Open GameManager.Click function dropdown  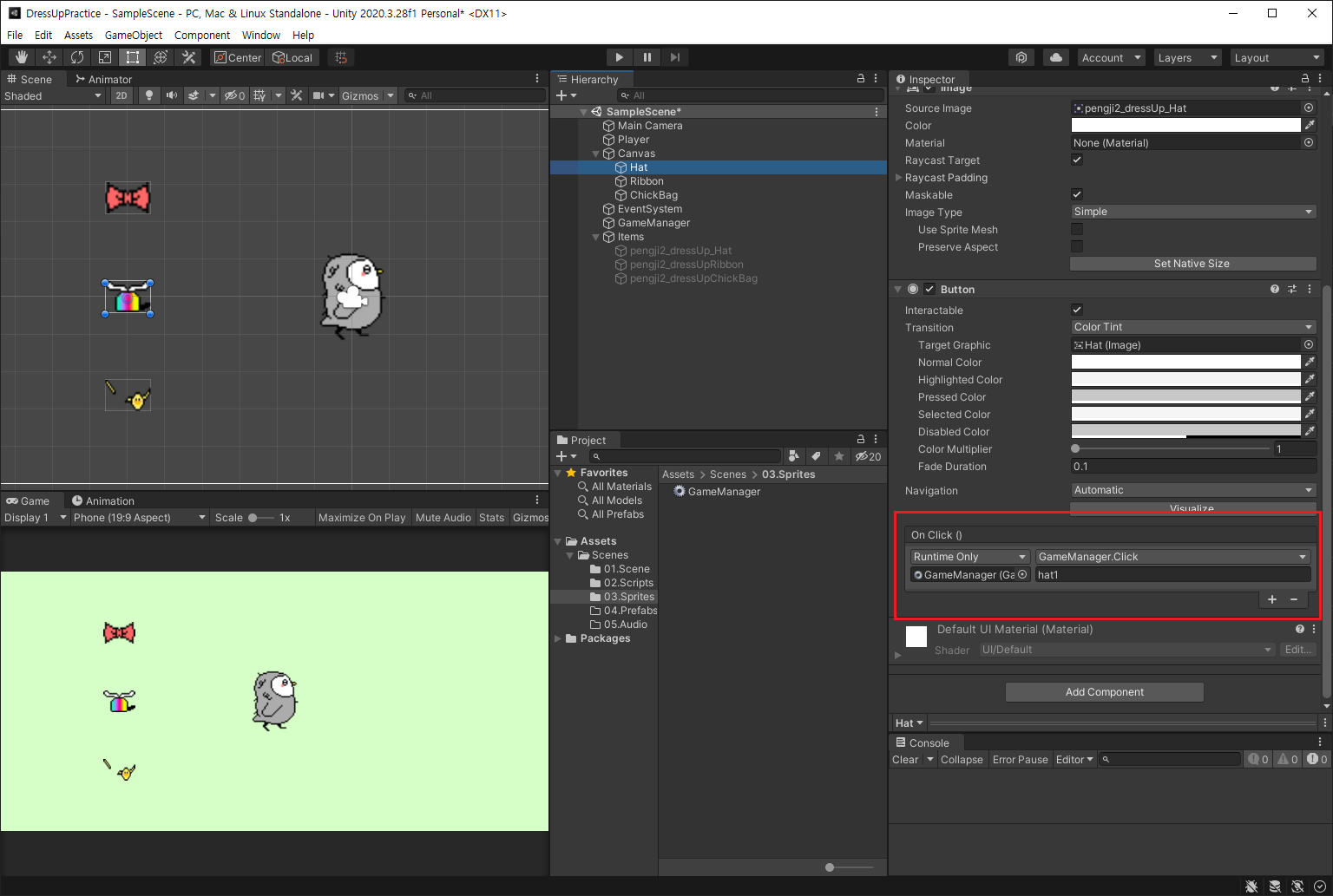click(1172, 557)
